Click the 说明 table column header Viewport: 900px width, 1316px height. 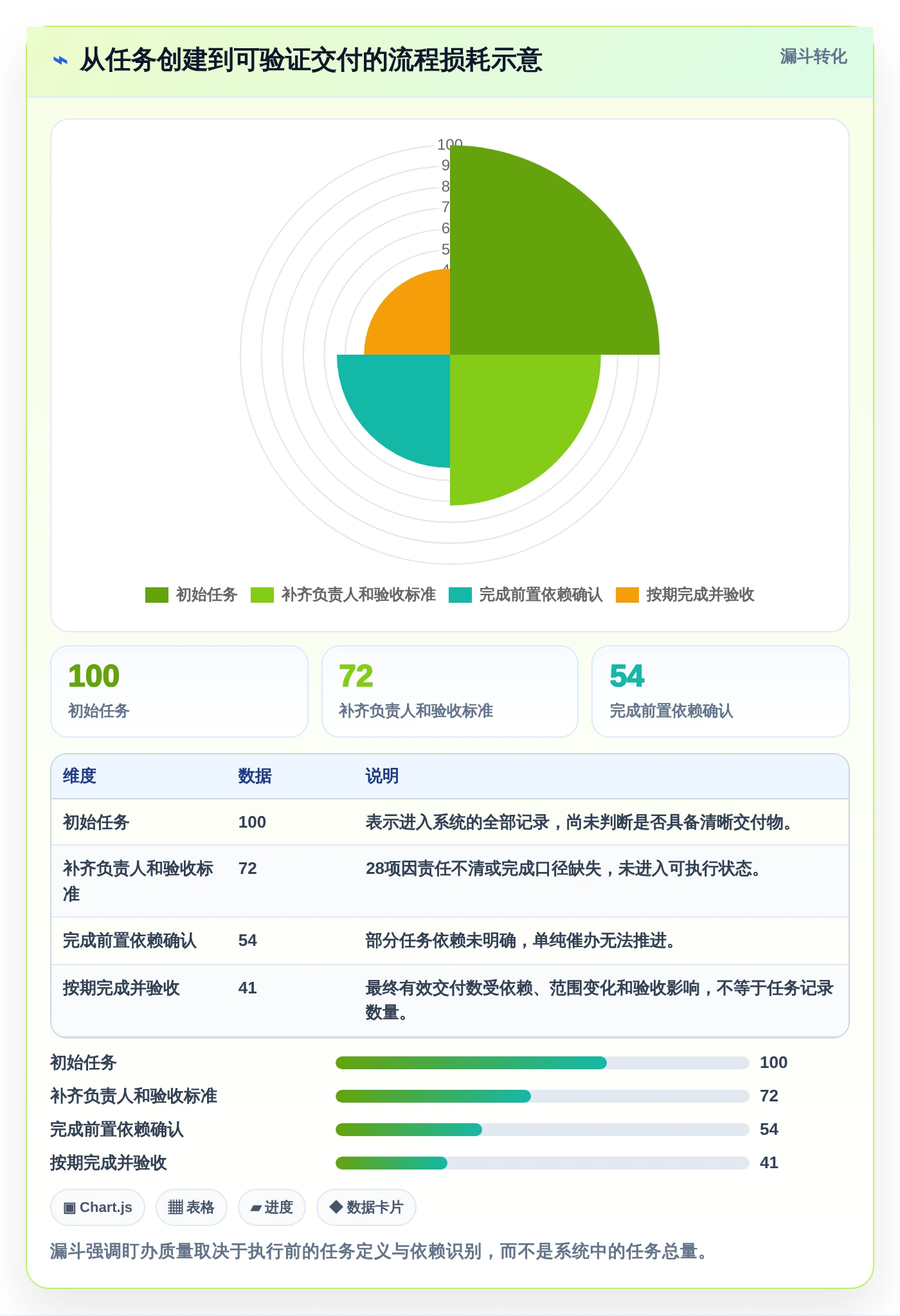click(382, 776)
